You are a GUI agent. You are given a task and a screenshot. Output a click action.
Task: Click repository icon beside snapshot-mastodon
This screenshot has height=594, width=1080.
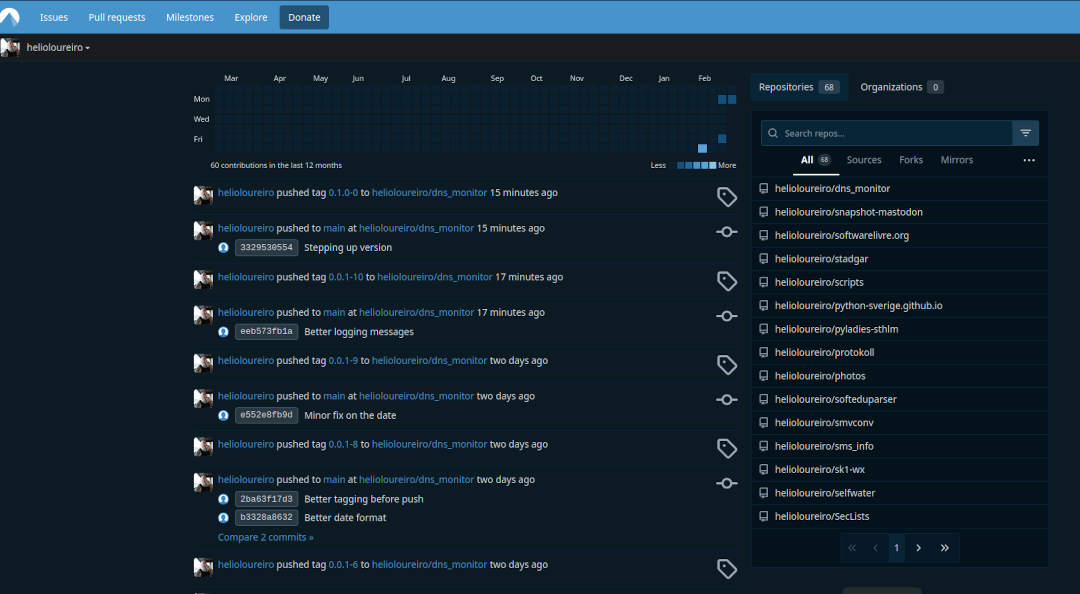coord(764,212)
